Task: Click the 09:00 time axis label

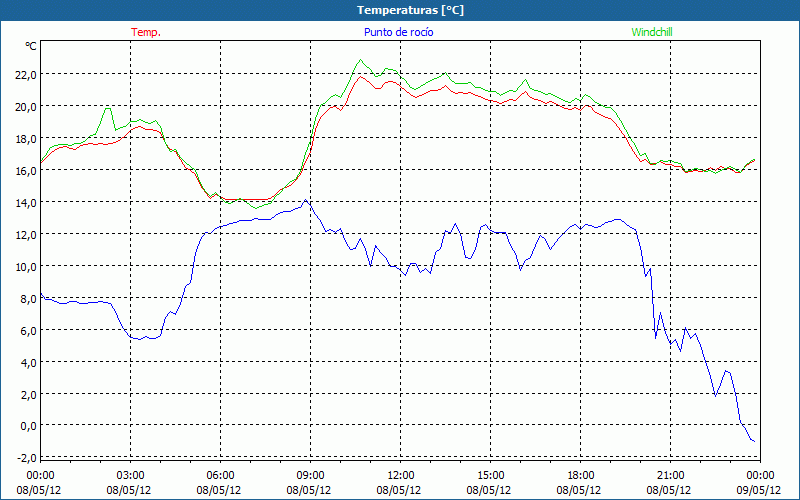Action: 310,476
